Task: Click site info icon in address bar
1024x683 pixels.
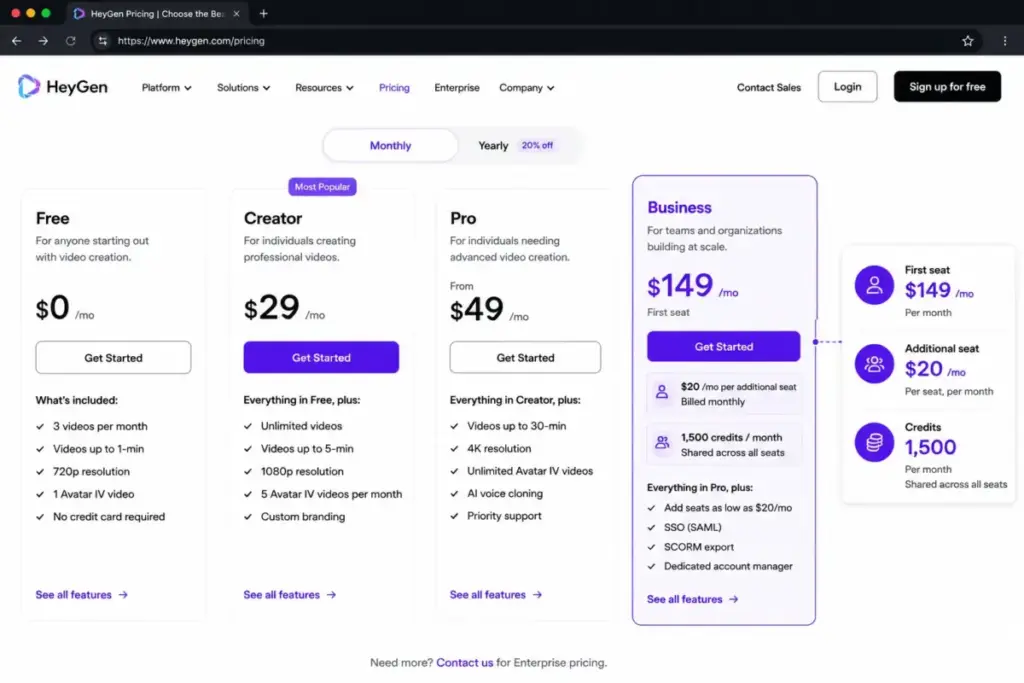Action: (103, 40)
